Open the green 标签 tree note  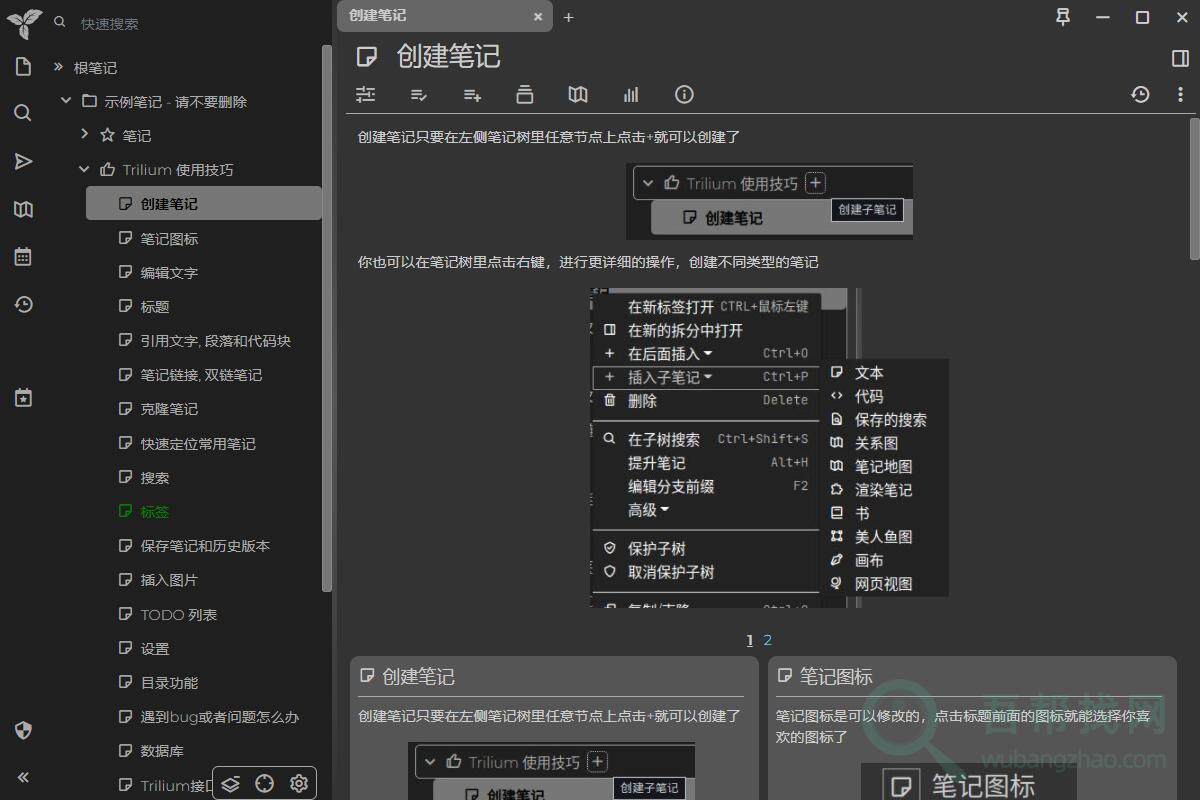click(155, 511)
